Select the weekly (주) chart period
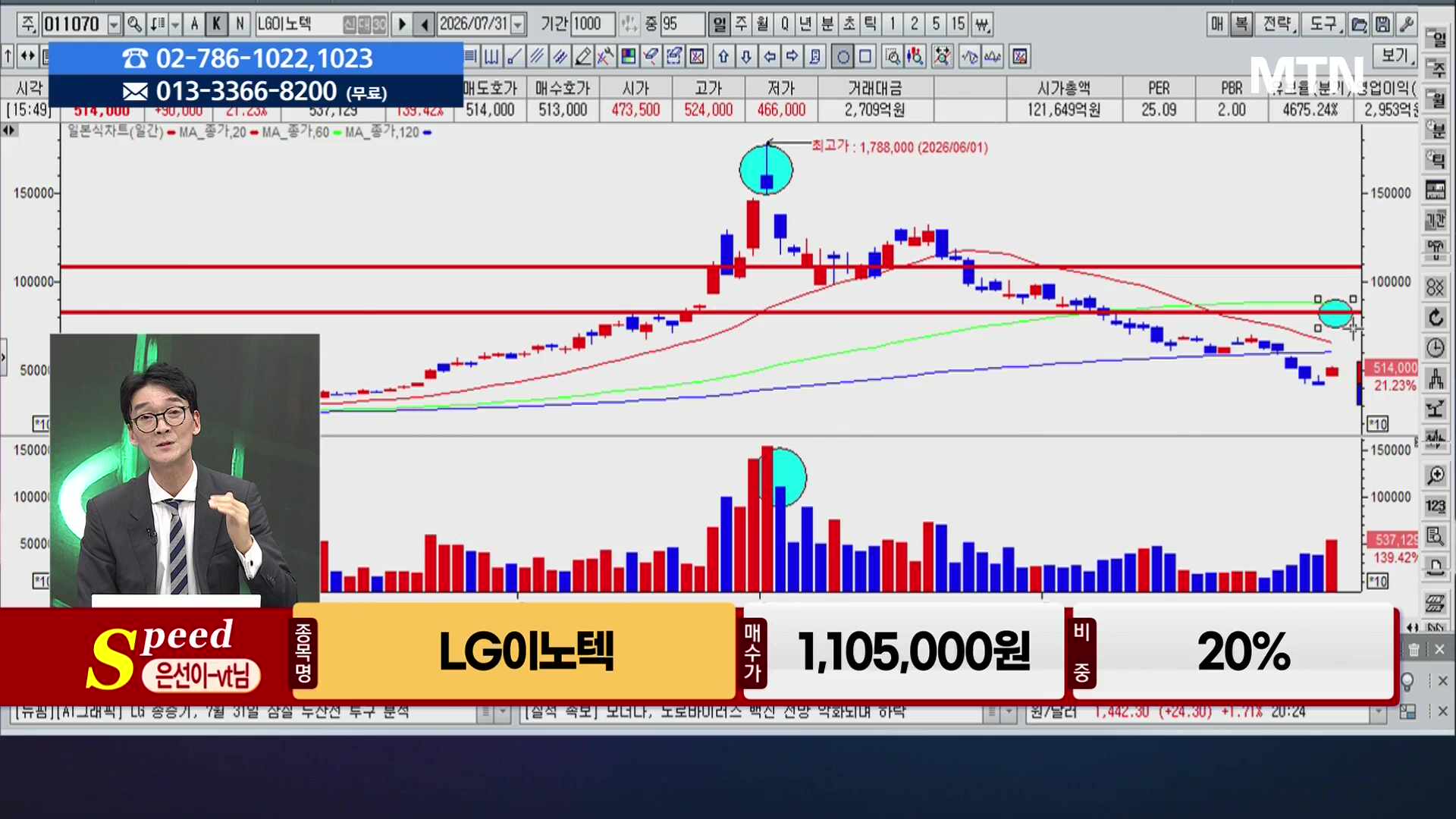 742,24
